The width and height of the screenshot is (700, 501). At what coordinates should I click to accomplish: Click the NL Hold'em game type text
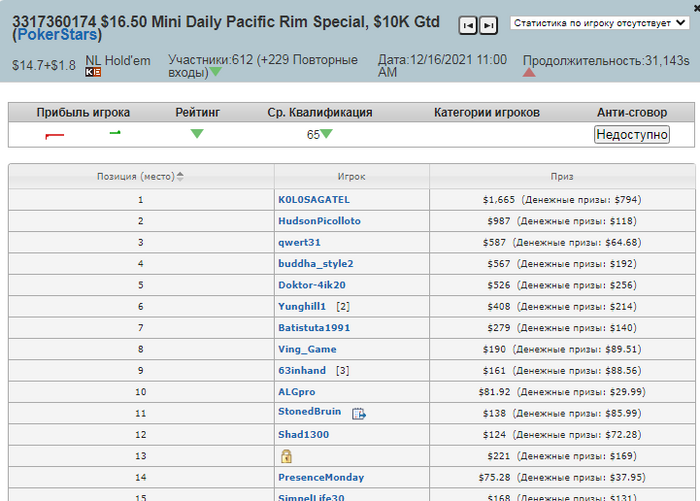118,61
